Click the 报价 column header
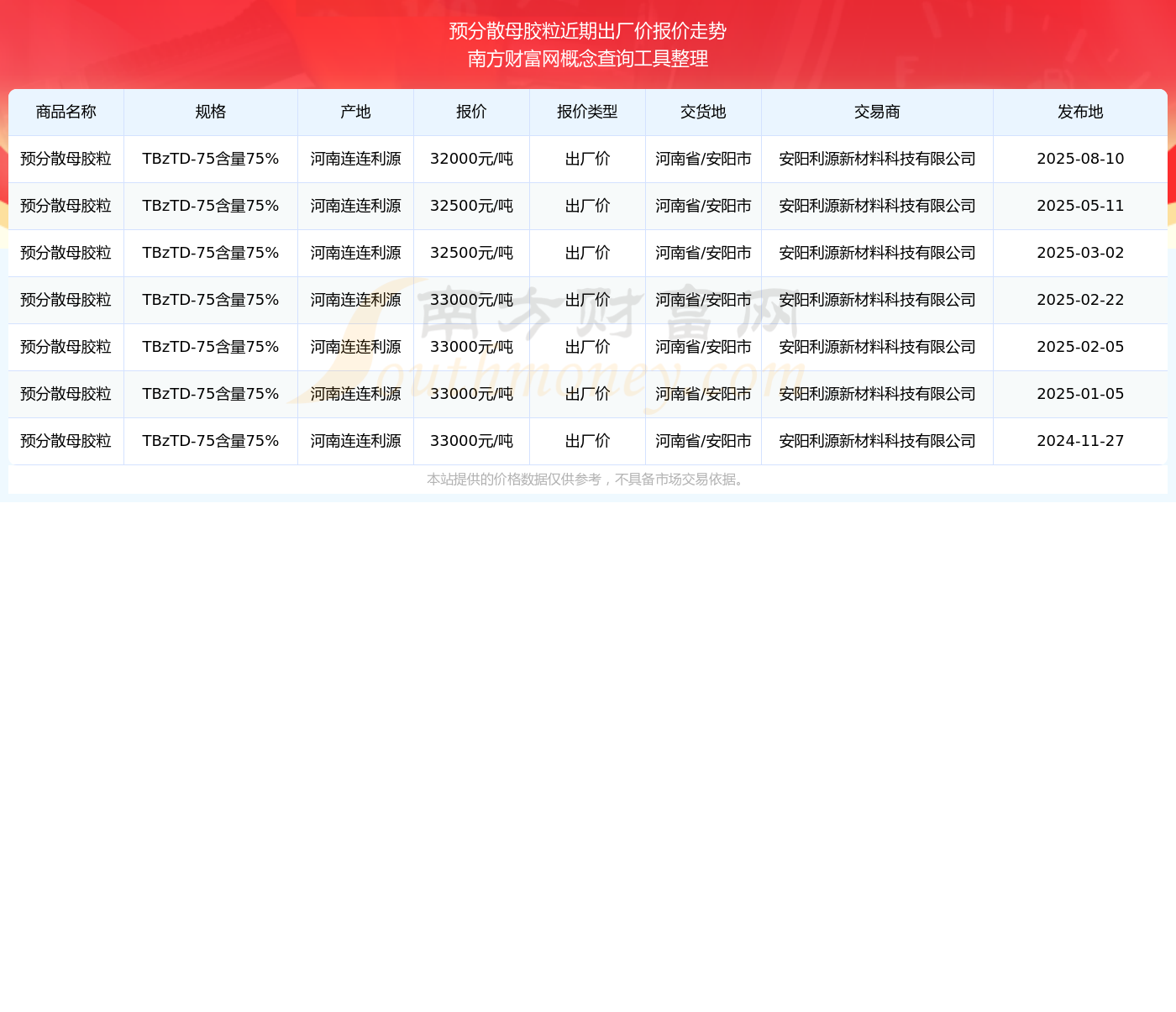 coord(471,112)
